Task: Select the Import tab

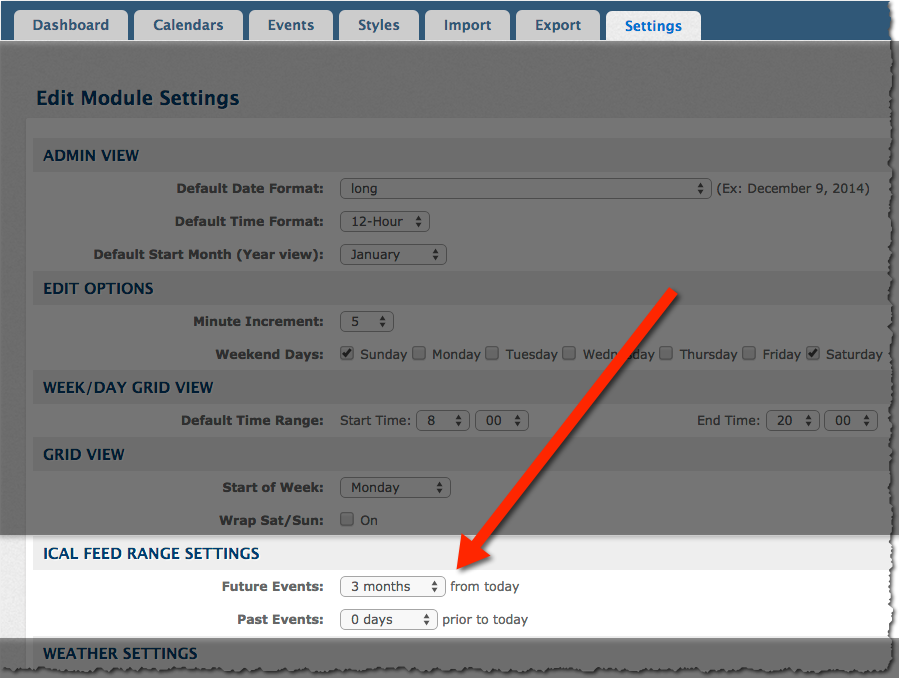Action: [x=467, y=25]
